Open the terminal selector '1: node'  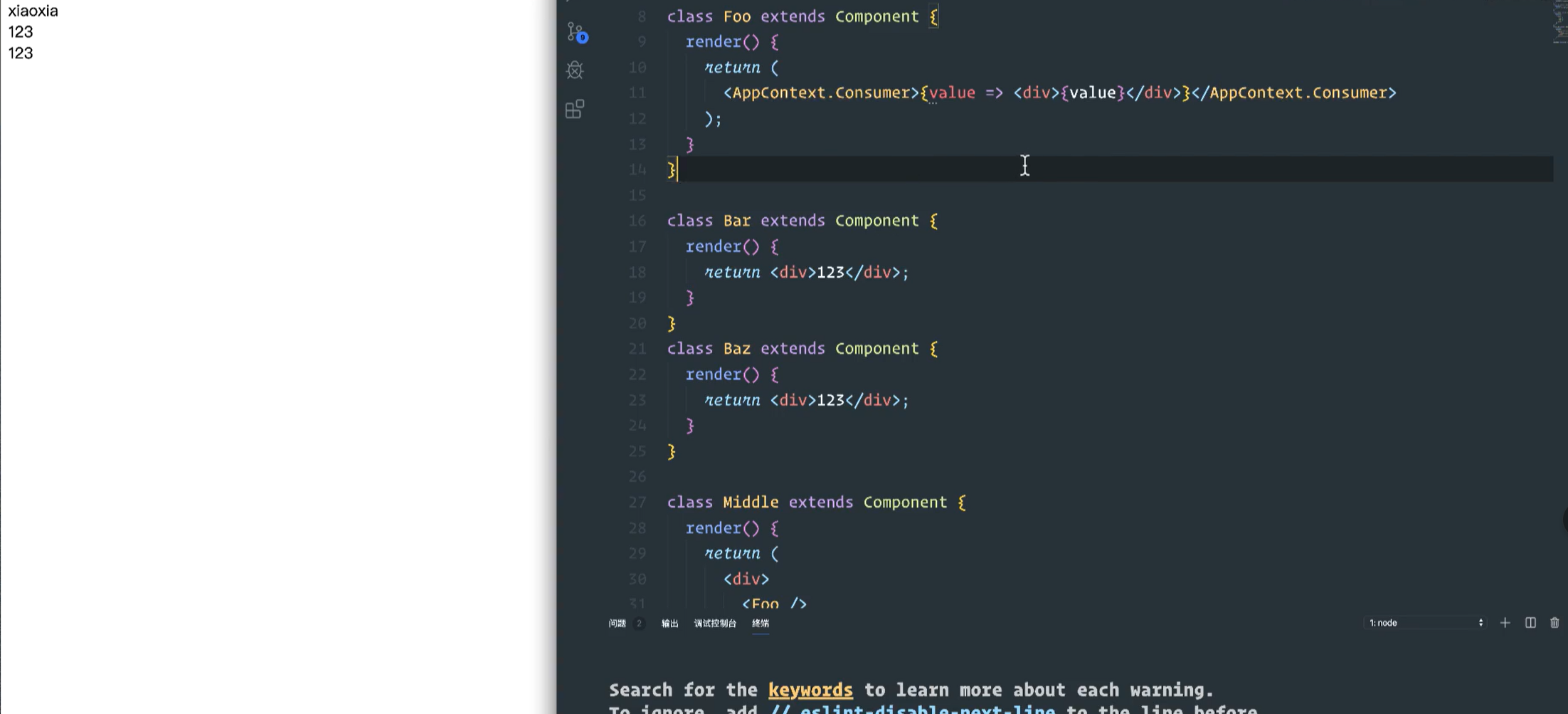pyautogui.click(x=1425, y=623)
